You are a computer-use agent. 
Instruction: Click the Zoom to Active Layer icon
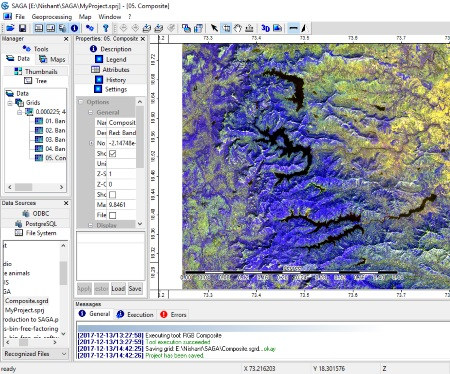135,28
